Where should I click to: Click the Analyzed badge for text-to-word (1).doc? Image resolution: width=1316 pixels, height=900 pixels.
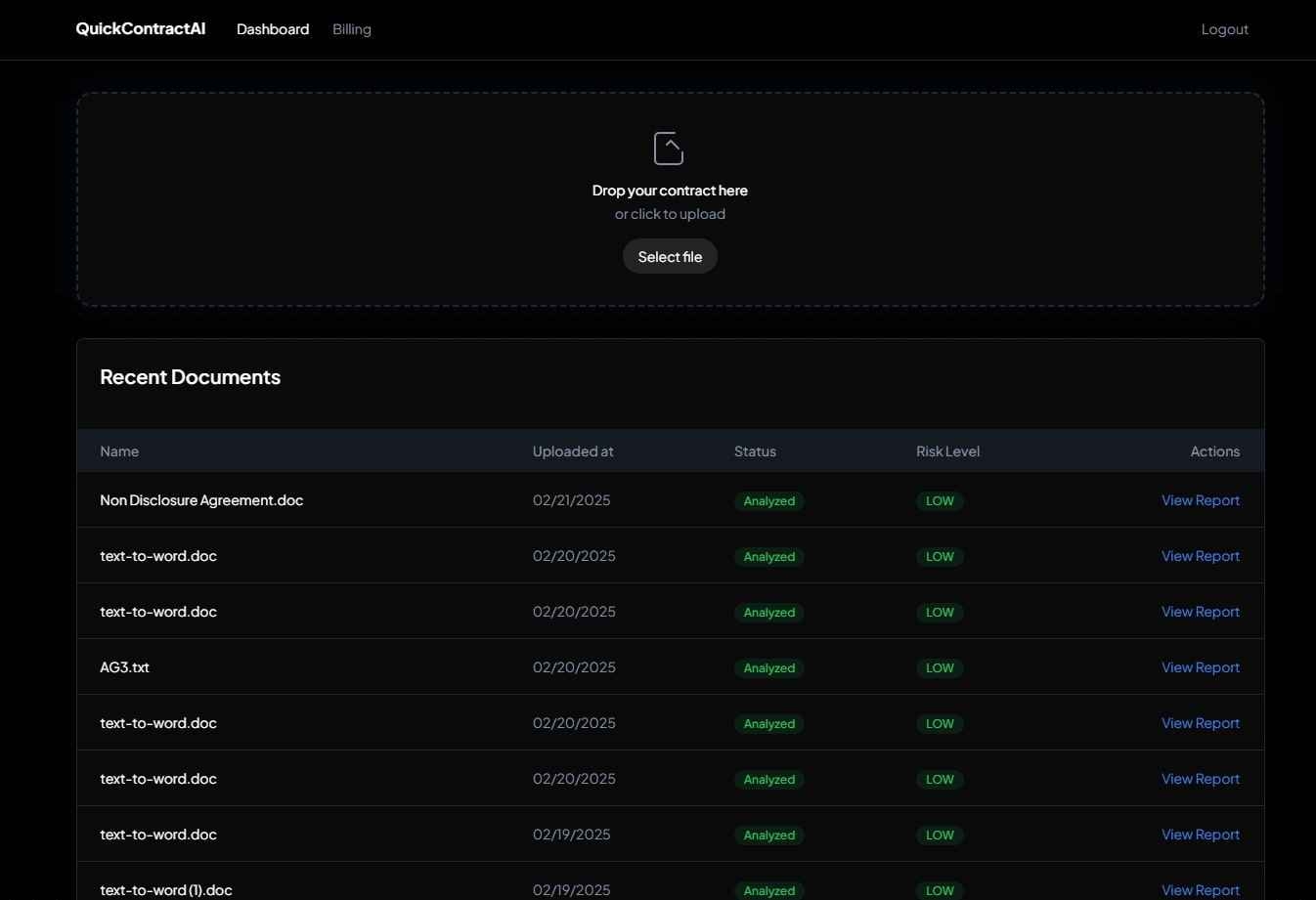point(769,891)
